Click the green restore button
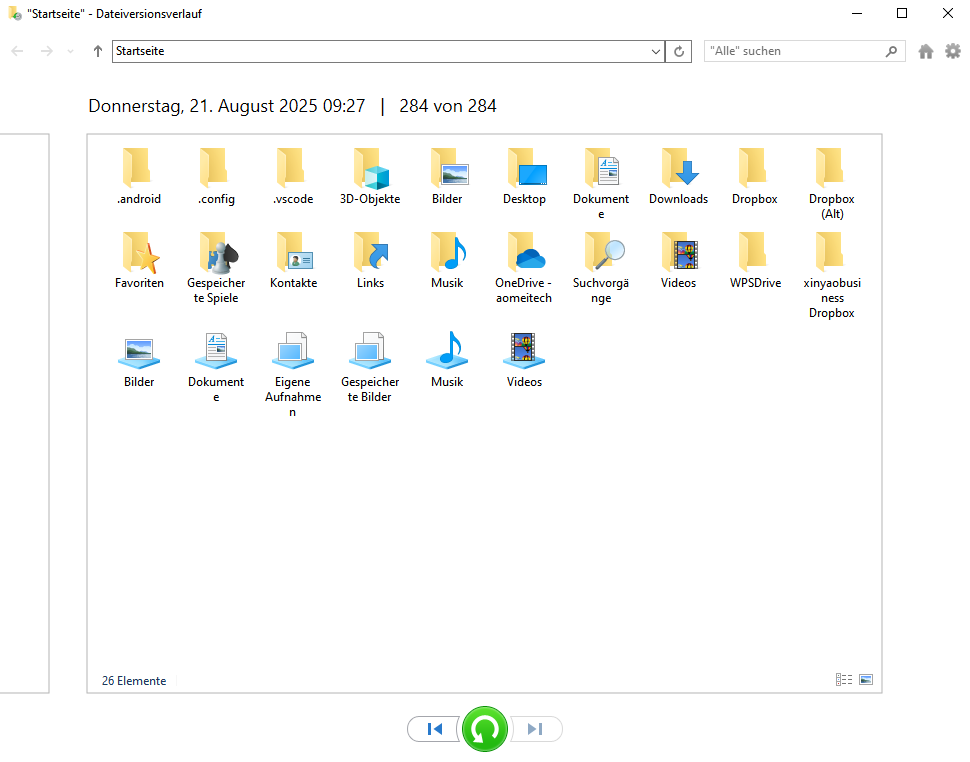Image resolution: width=970 pixels, height=762 pixels. click(x=485, y=729)
